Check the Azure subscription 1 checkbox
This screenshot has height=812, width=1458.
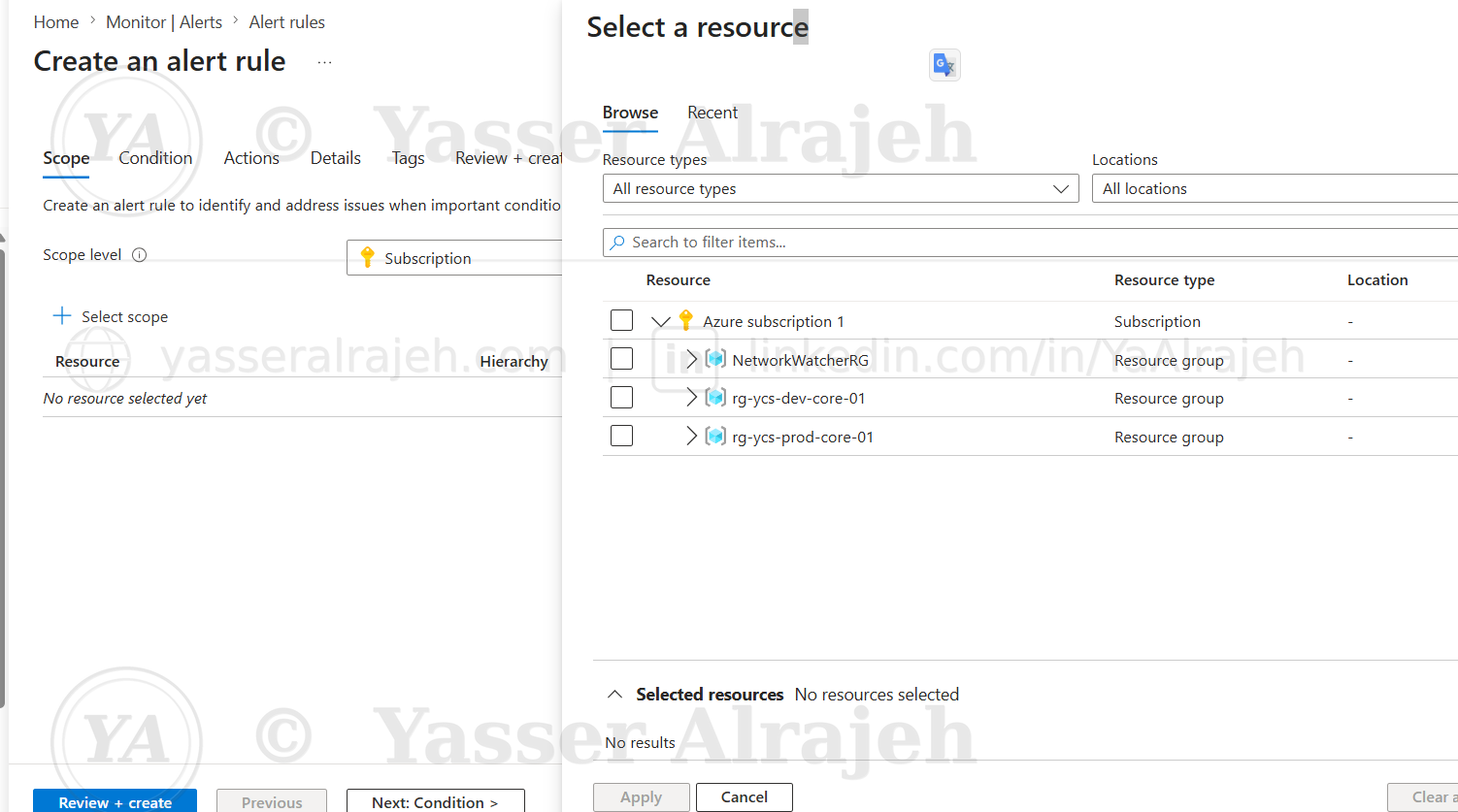point(621,320)
